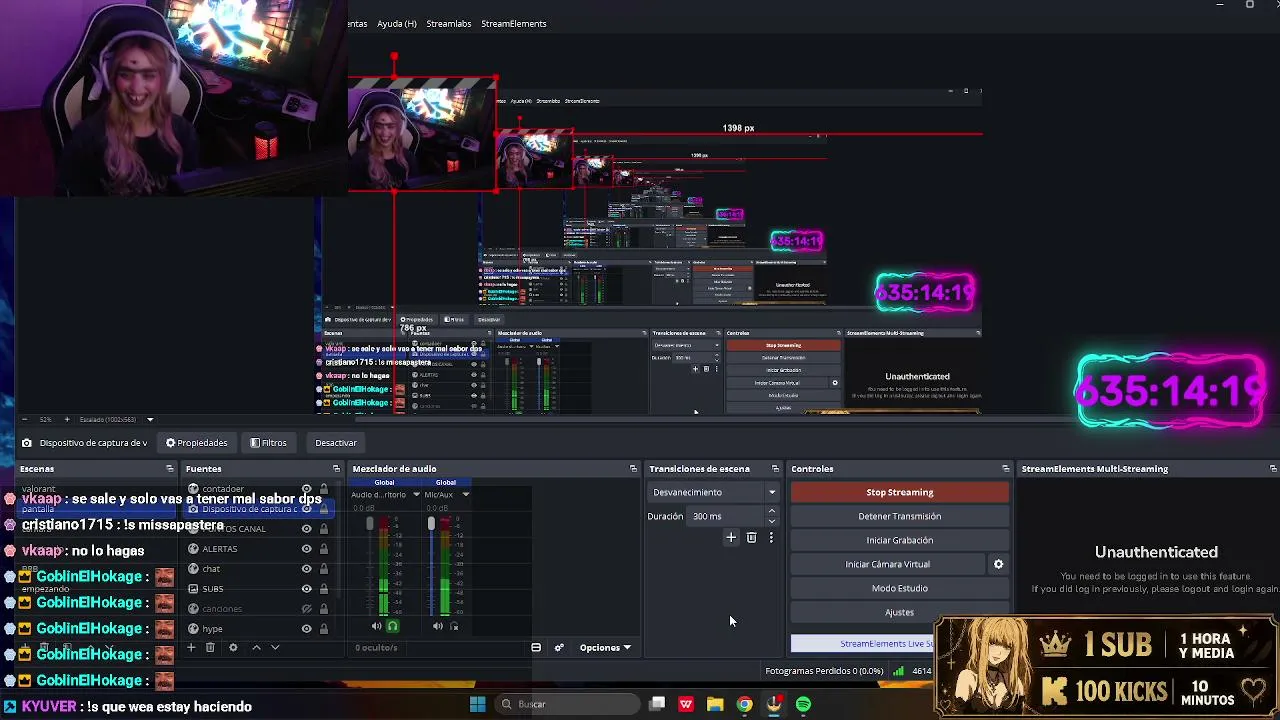Open the Desvanecimiento transition dropdown
The height and width of the screenshot is (720, 1280).
(x=714, y=492)
